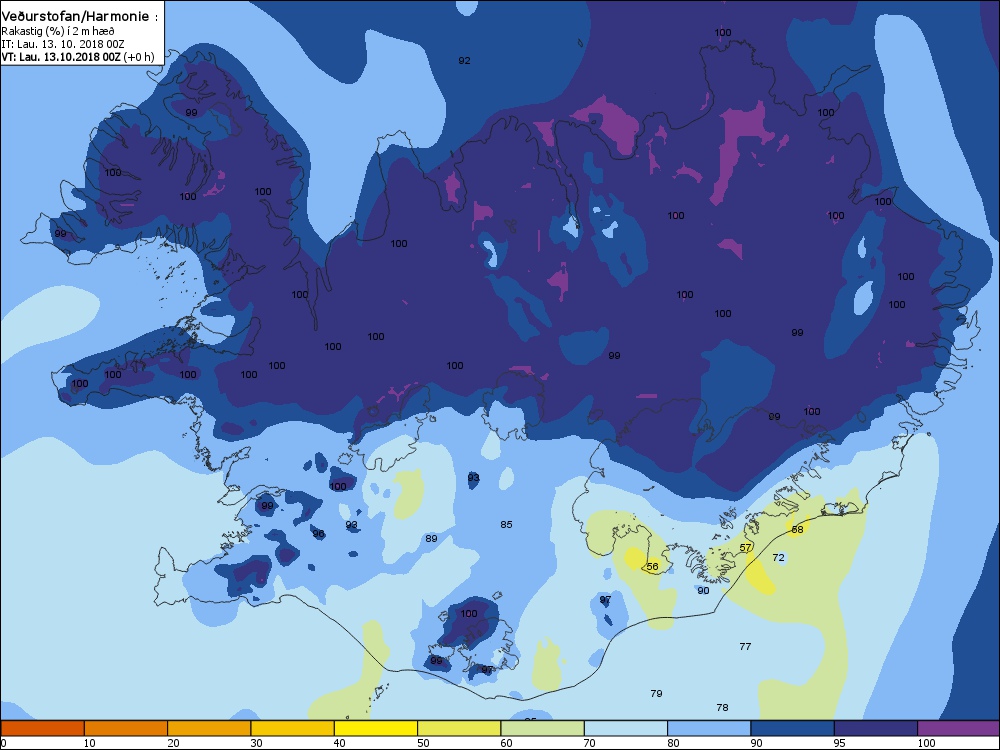
Task: Click the humidity value 79 on the map
Action: click(x=656, y=693)
